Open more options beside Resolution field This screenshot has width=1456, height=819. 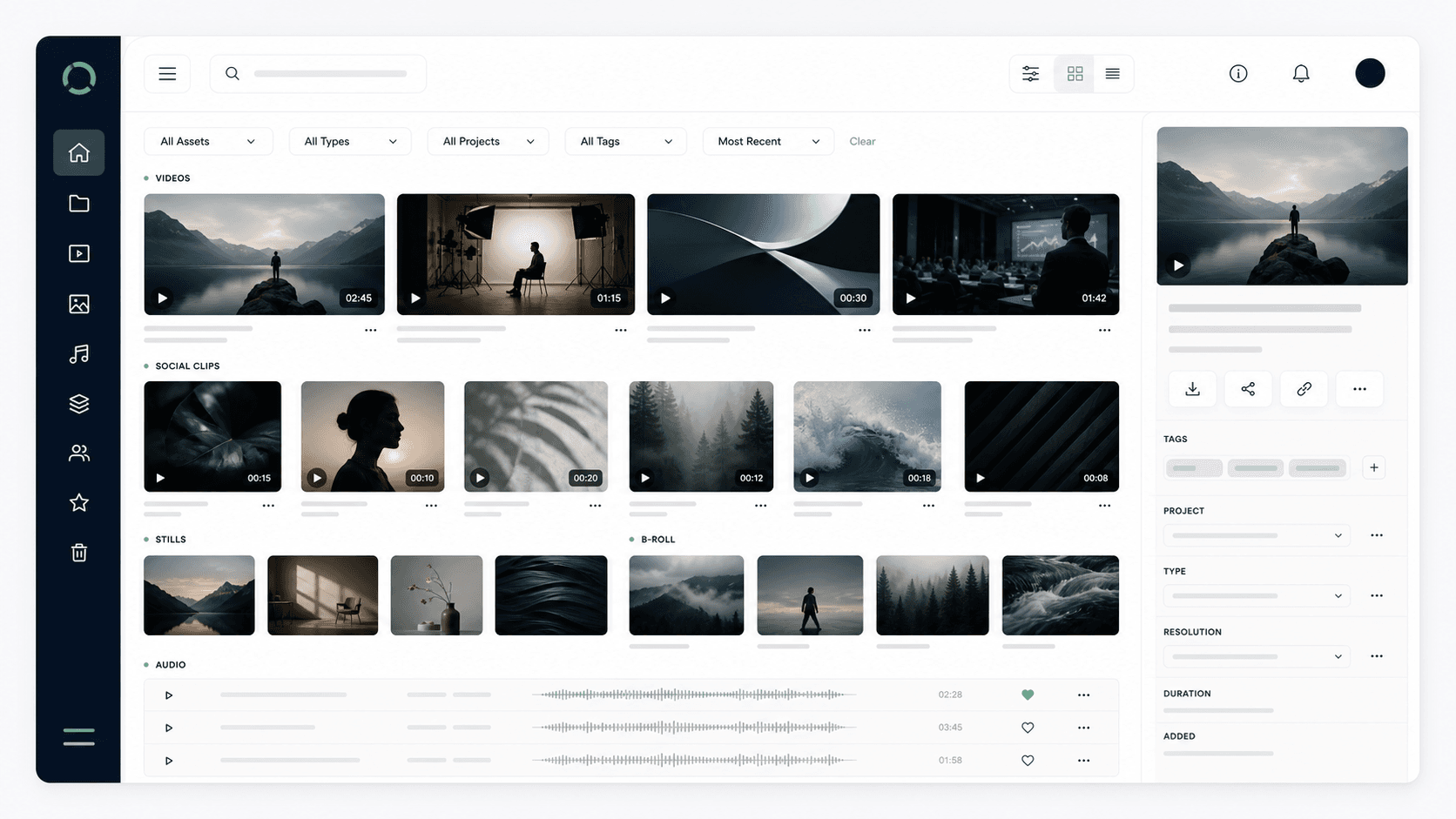click(x=1376, y=656)
